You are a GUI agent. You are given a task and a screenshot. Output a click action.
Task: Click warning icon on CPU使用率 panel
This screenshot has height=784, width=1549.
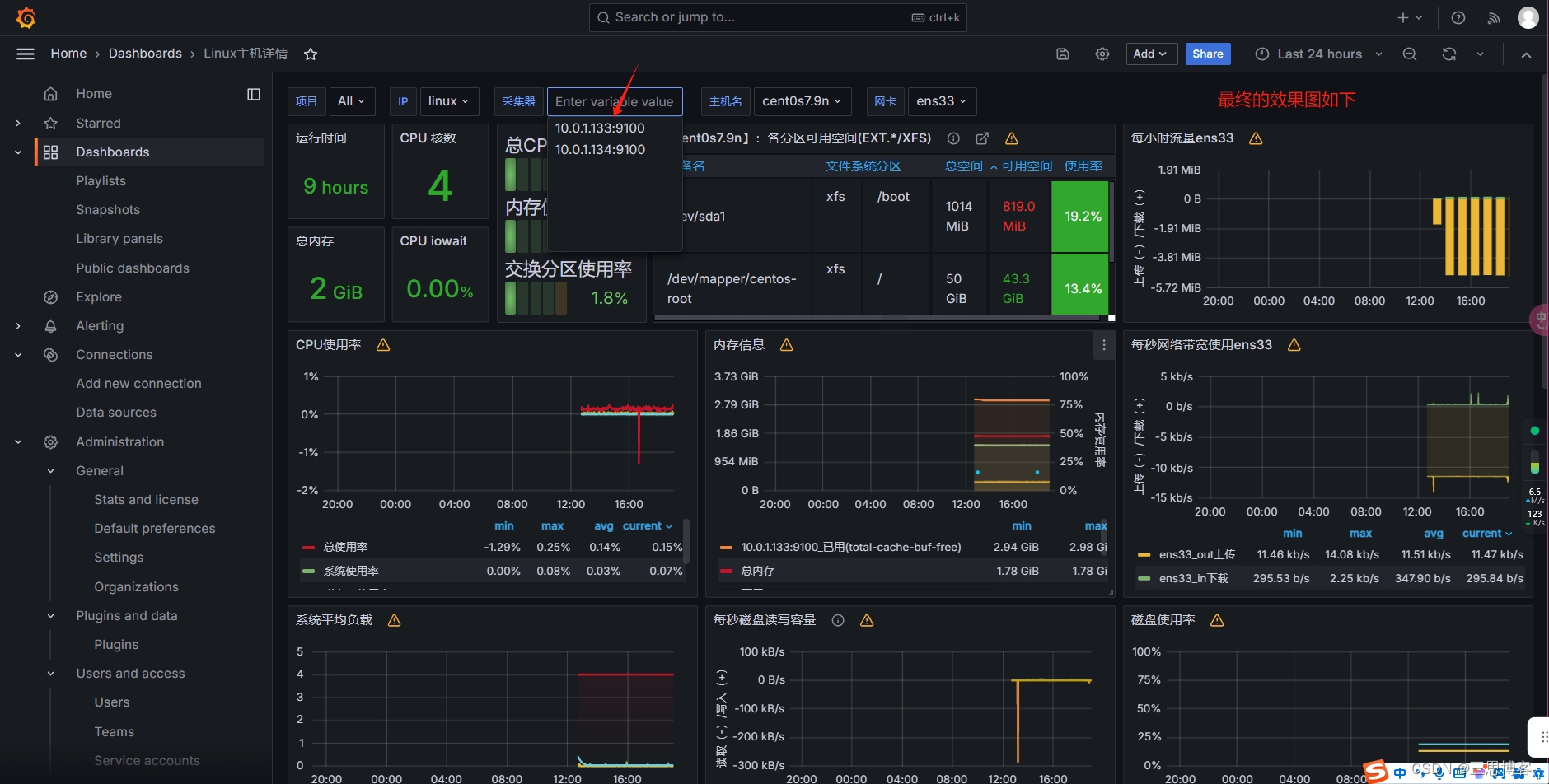pos(383,345)
